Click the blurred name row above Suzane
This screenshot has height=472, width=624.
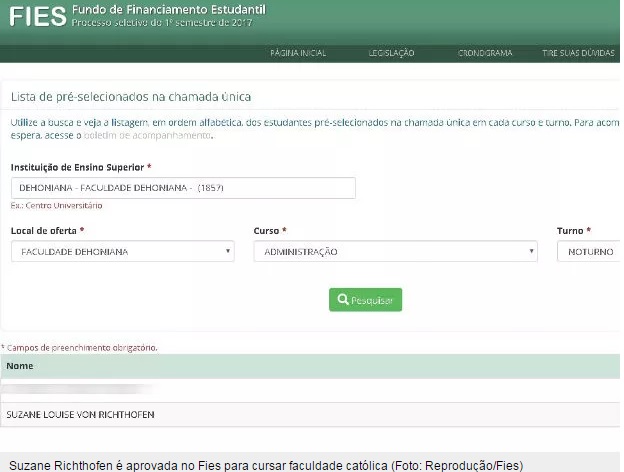[310, 390]
